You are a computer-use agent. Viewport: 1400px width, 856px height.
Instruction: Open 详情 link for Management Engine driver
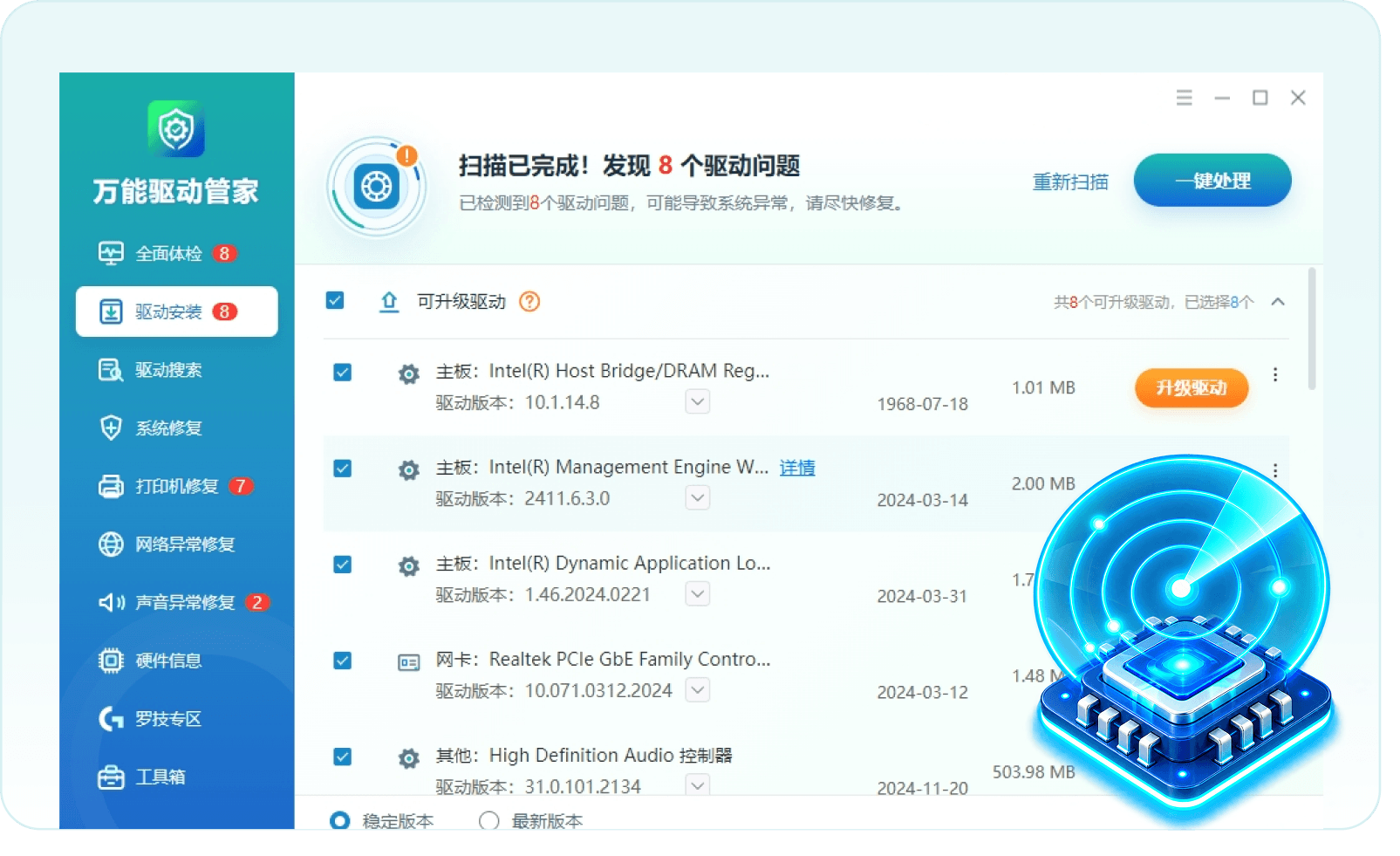click(797, 468)
